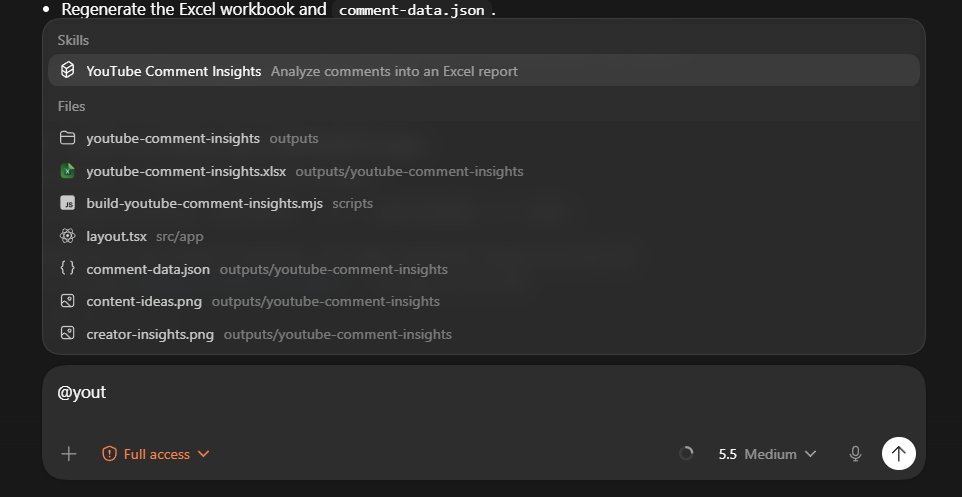The width and height of the screenshot is (962, 497).
Task: Click the image icon beside creator-insights.png
Action: click(x=67, y=333)
